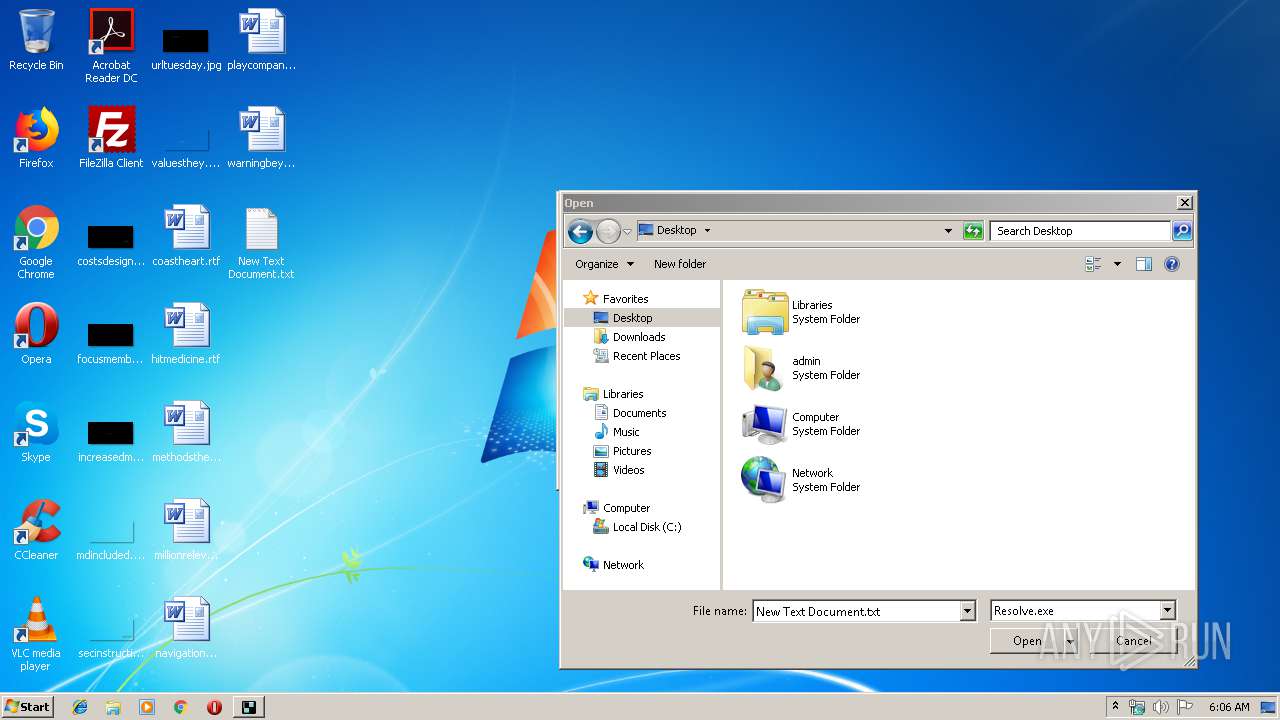Screen dimensions: 1280x720
Task: Click the Search Desktop input field
Action: [1080, 231]
